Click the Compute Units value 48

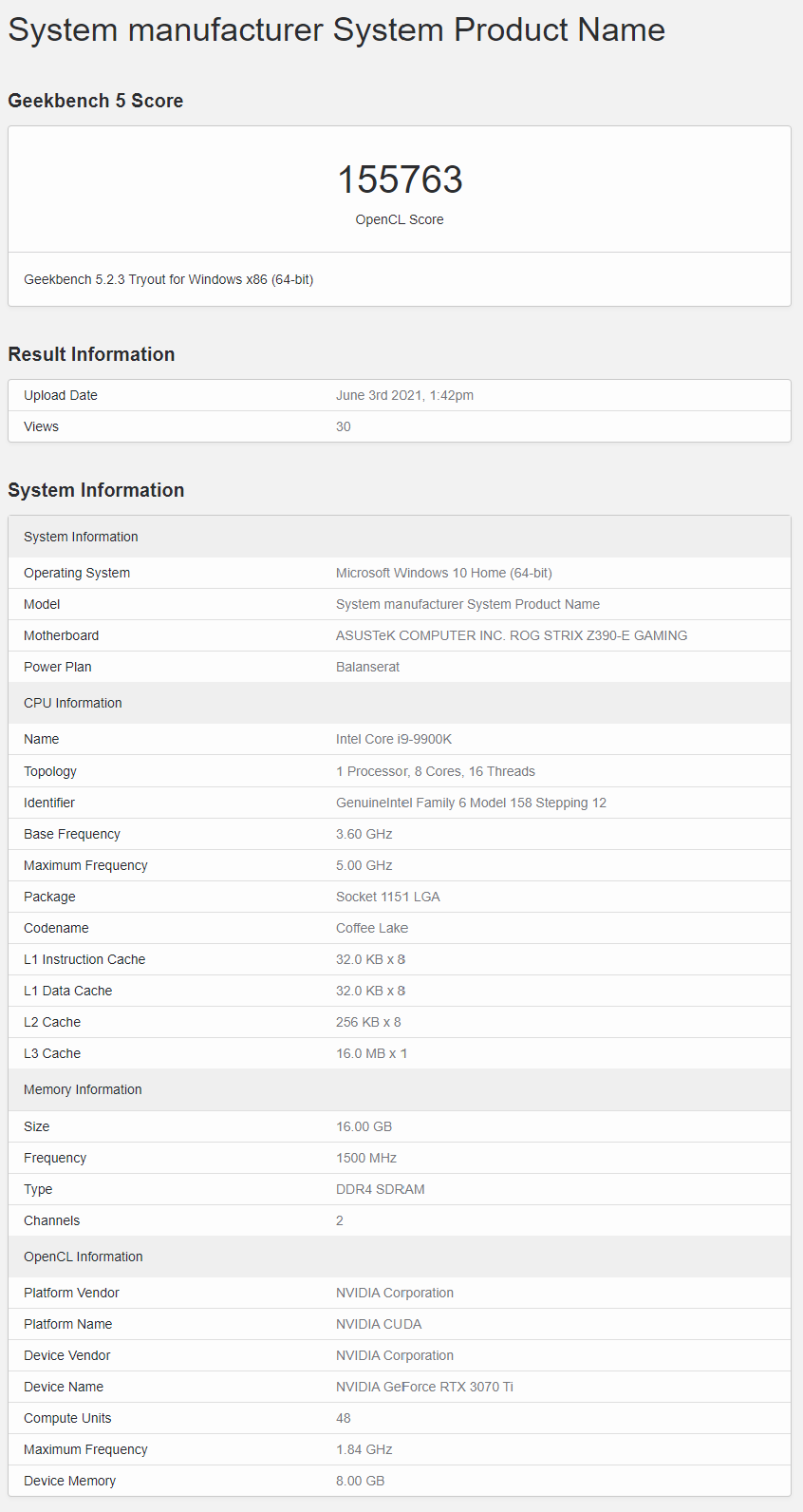[x=344, y=1418]
